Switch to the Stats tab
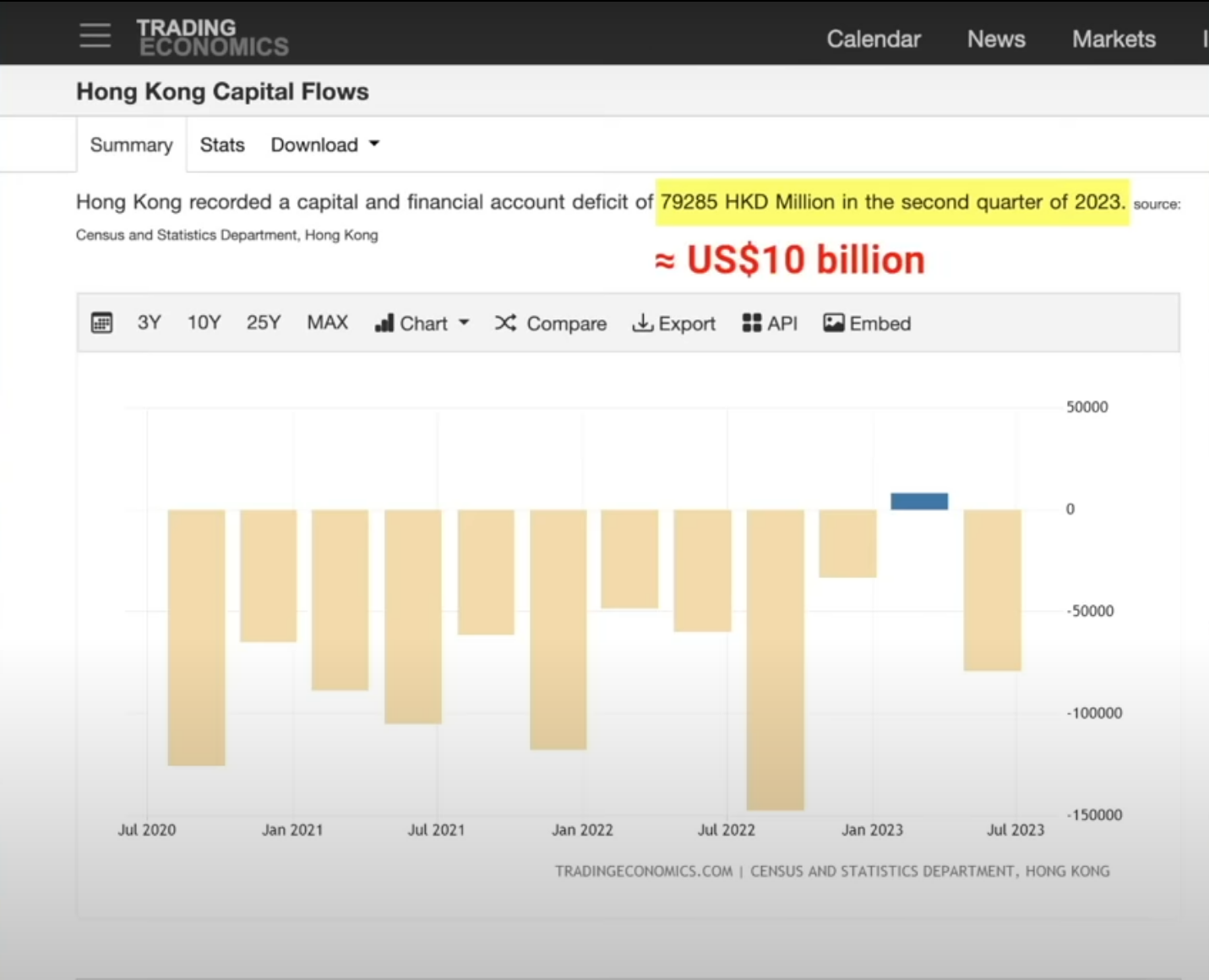The image size is (1209, 980). 222,144
